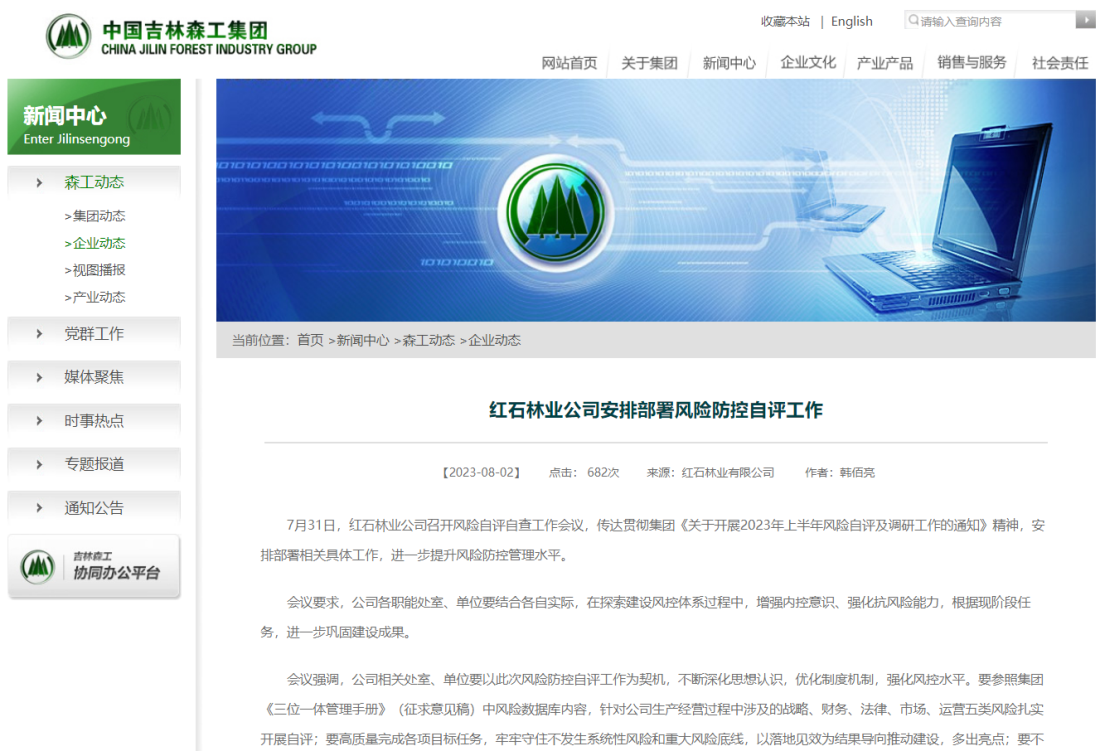The image size is (1100, 751).
Task: Click 新闻中心 in the breadcrumb path
Action: tap(363, 340)
